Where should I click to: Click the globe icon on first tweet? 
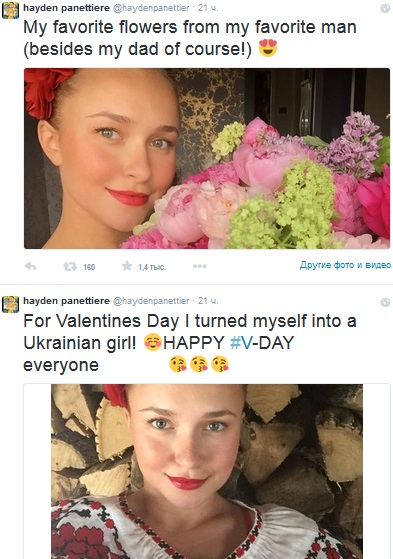coord(385,9)
